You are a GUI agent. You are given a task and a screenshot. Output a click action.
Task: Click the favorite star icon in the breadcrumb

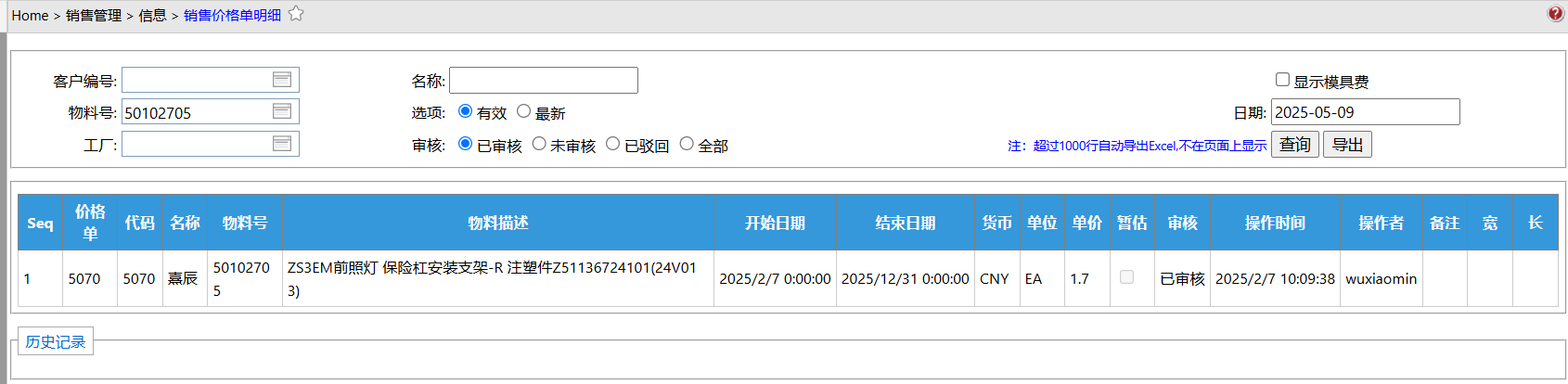point(296,14)
